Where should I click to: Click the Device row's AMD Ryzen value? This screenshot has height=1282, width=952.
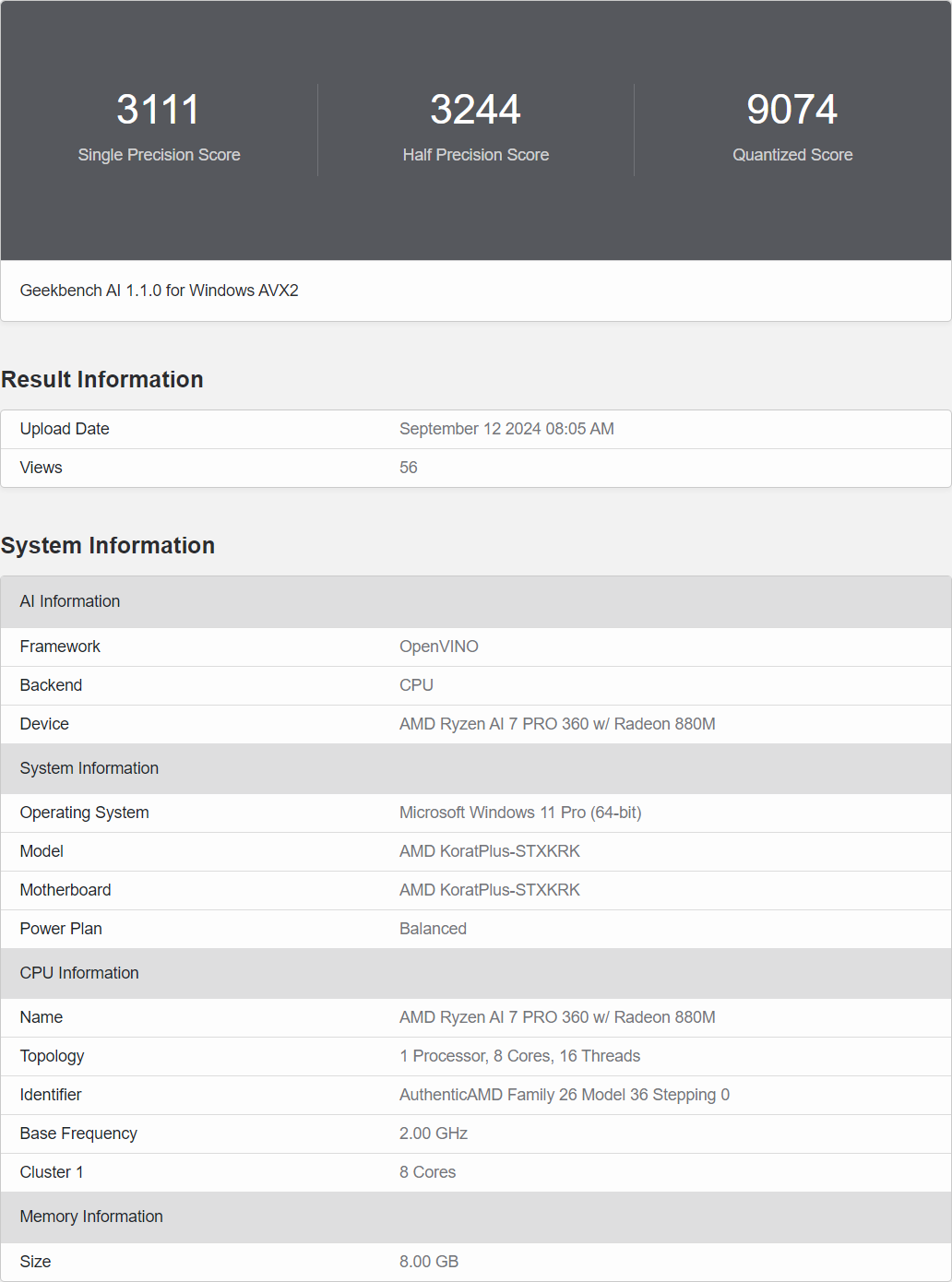tap(557, 724)
